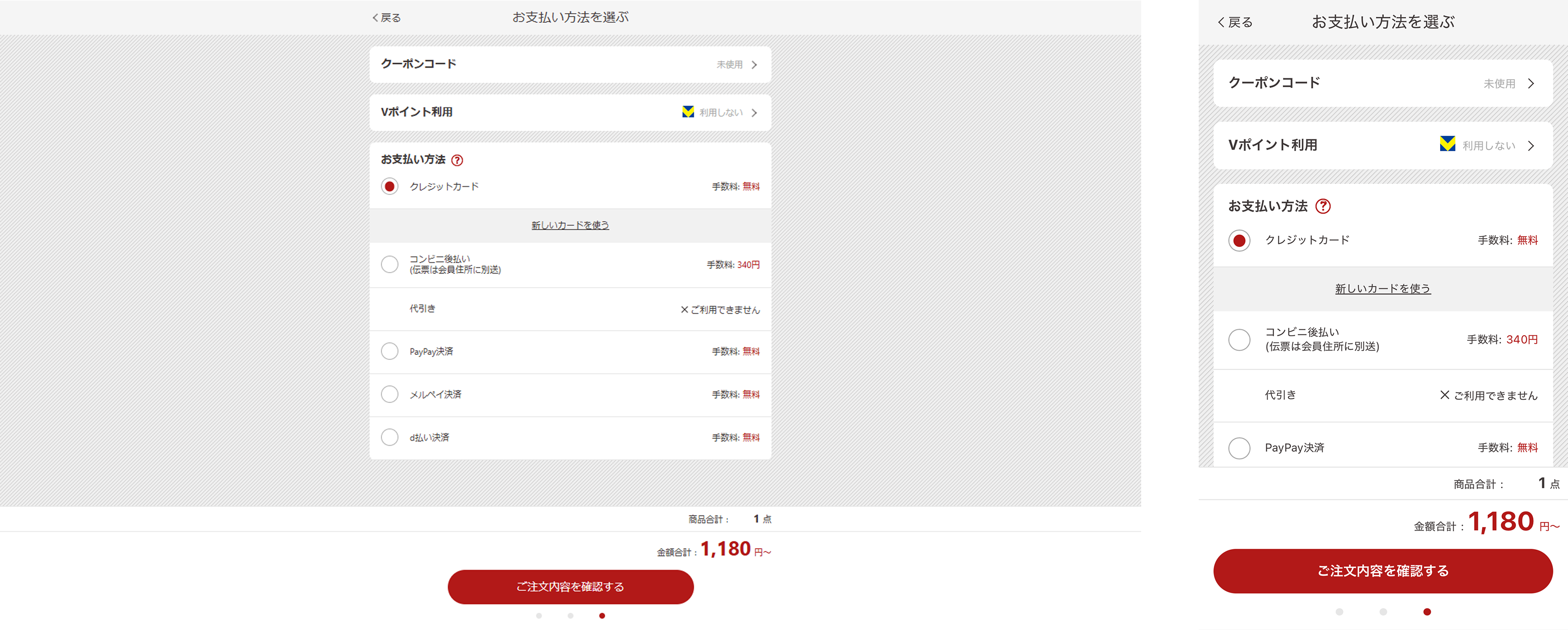Open the クーポンコード row in the mobile view

1382,83
